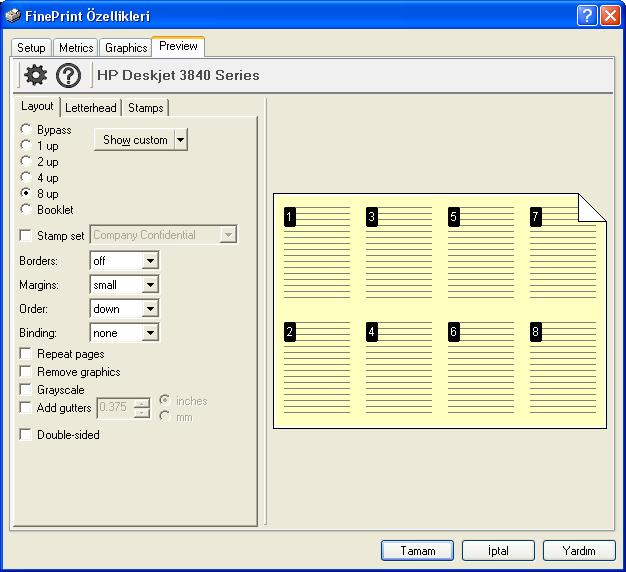Image resolution: width=626 pixels, height=572 pixels.
Task: Switch to the Stamps sub-tab
Action: point(146,108)
